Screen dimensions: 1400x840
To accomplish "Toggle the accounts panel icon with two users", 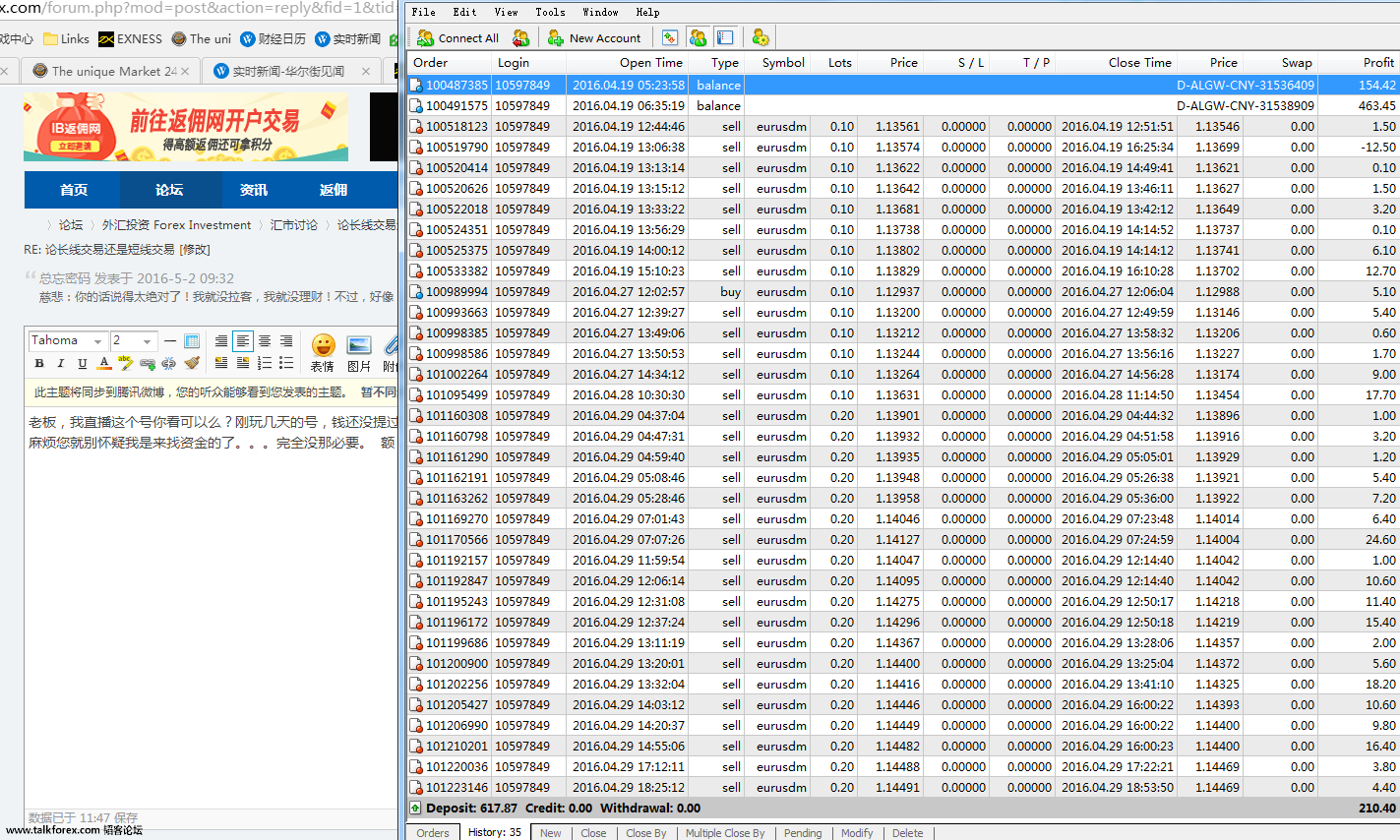I will (x=698, y=37).
